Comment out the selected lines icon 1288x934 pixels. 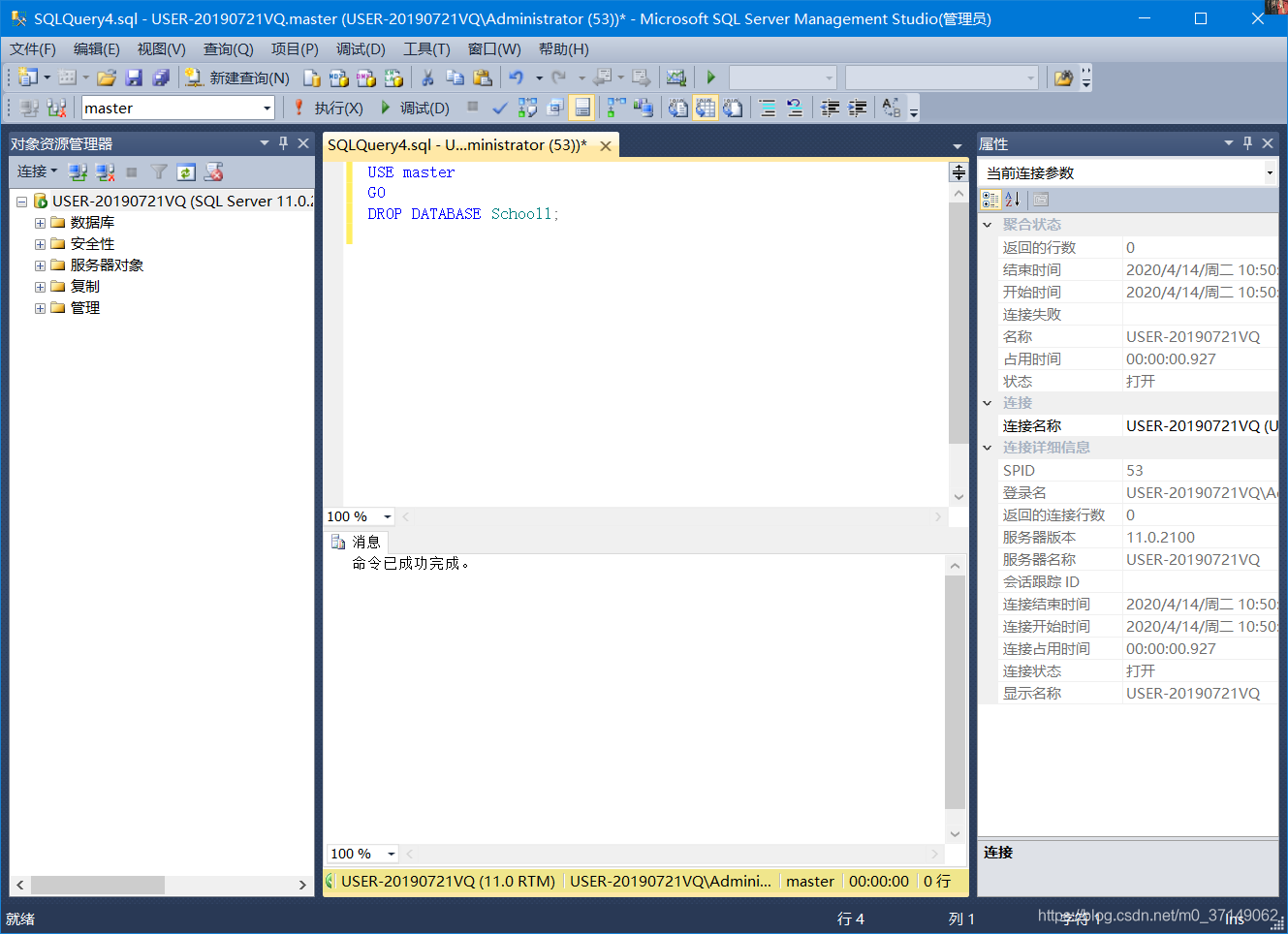768,108
